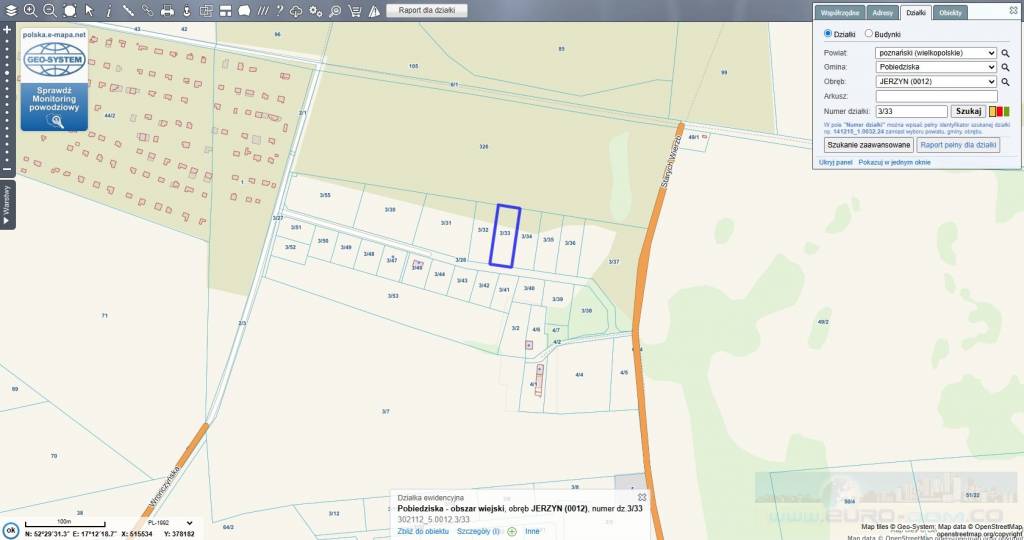
Task: Open the Powiat dropdown
Action: pyautogui.click(x=936, y=53)
